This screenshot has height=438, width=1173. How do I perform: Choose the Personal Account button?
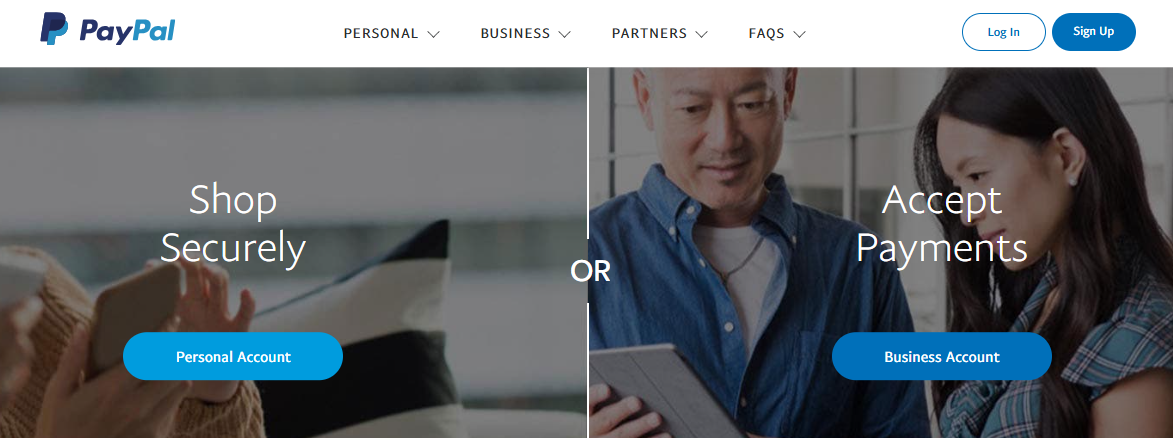[233, 356]
